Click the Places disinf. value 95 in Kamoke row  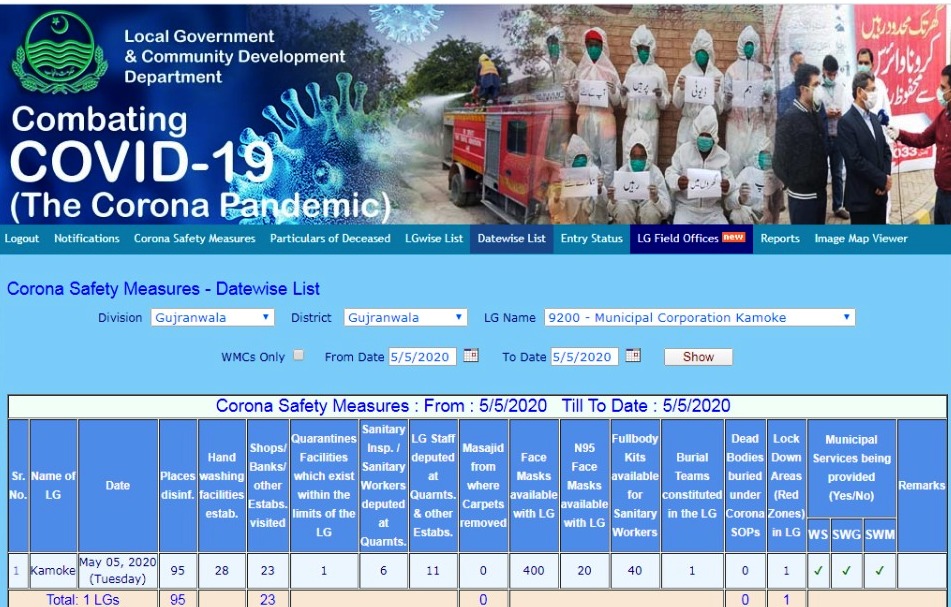tap(178, 571)
